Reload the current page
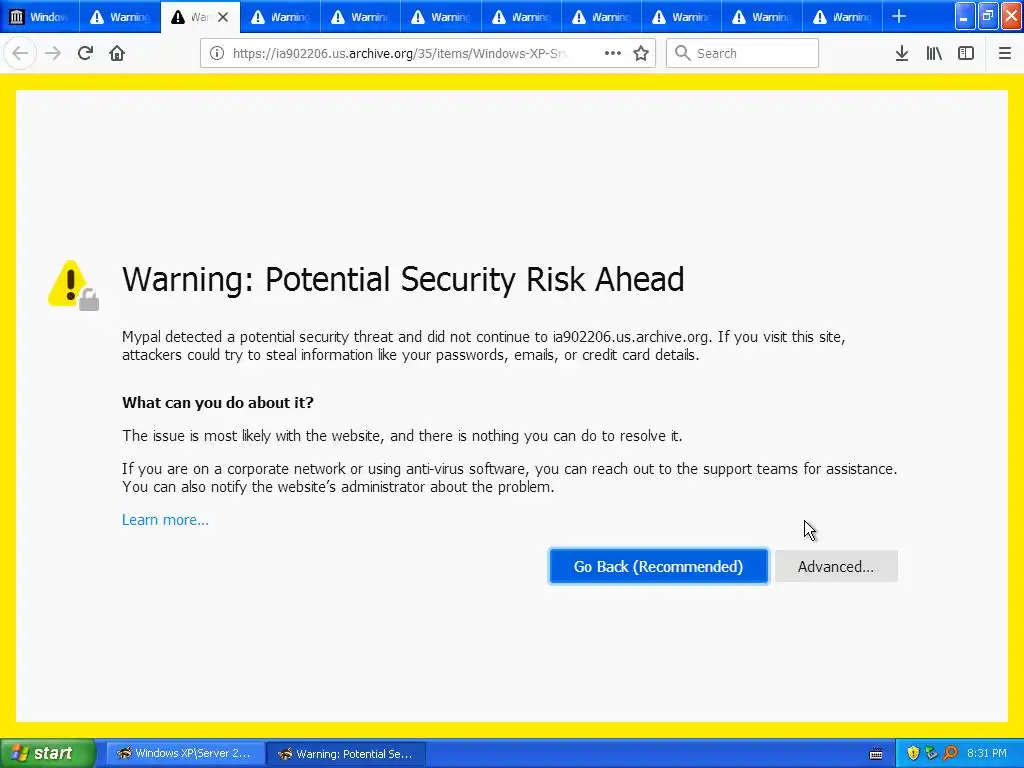This screenshot has height=768, width=1024. tap(85, 54)
